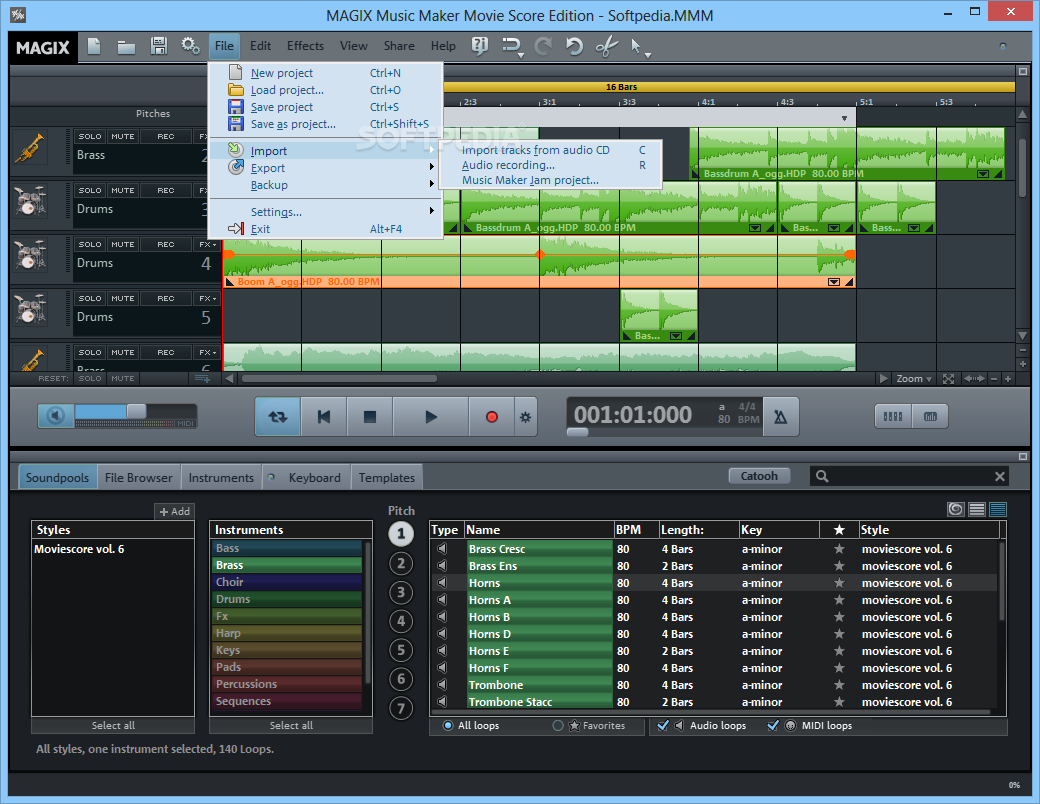
Task: Open the Edit menu
Action: [260, 46]
